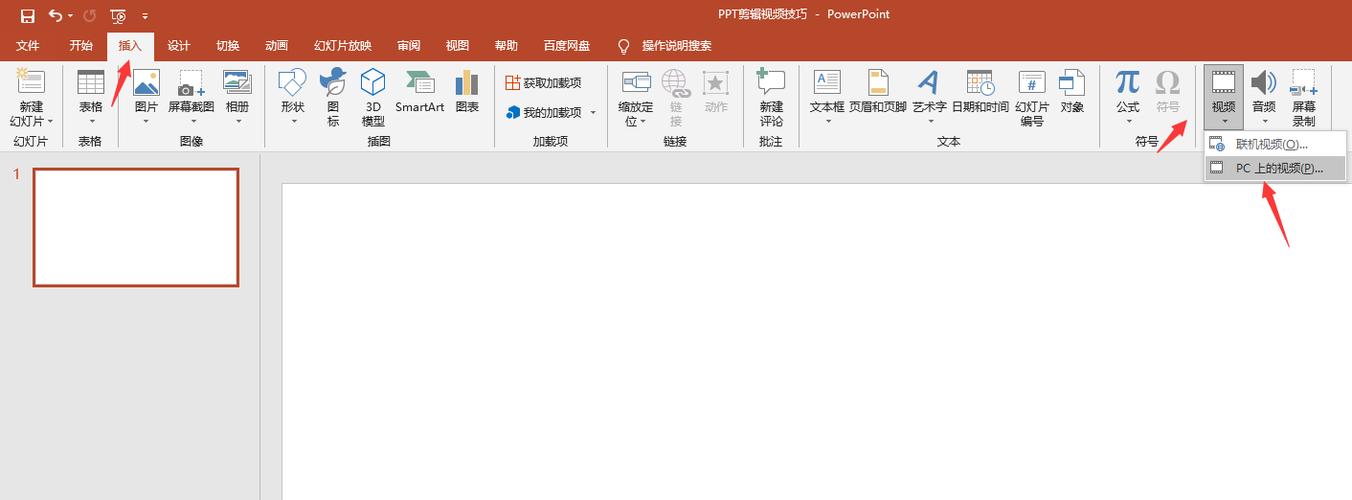The width and height of the screenshot is (1352, 500).
Task: Click the 相册 icon
Action: click(x=237, y=82)
